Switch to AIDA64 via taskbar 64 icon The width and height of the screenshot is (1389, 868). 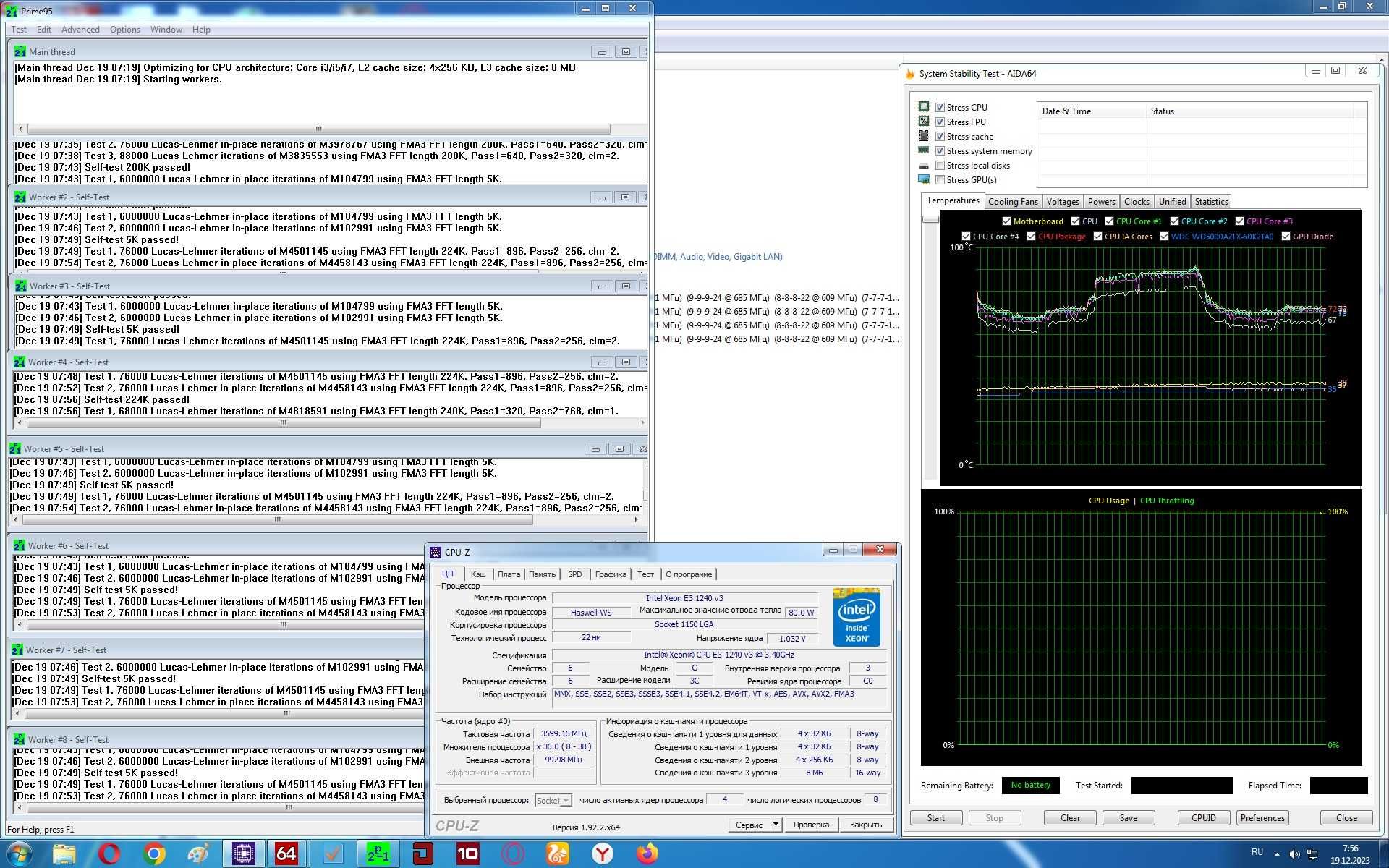286,854
